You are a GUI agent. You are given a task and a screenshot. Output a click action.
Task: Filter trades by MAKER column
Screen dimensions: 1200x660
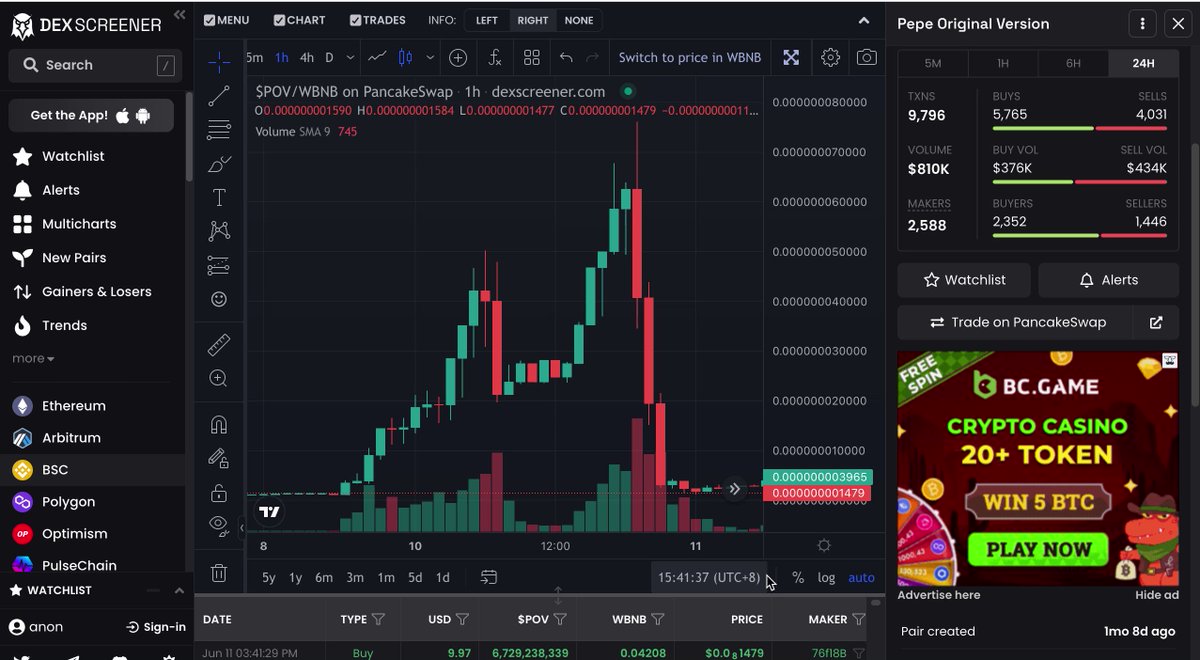[x=858, y=620]
